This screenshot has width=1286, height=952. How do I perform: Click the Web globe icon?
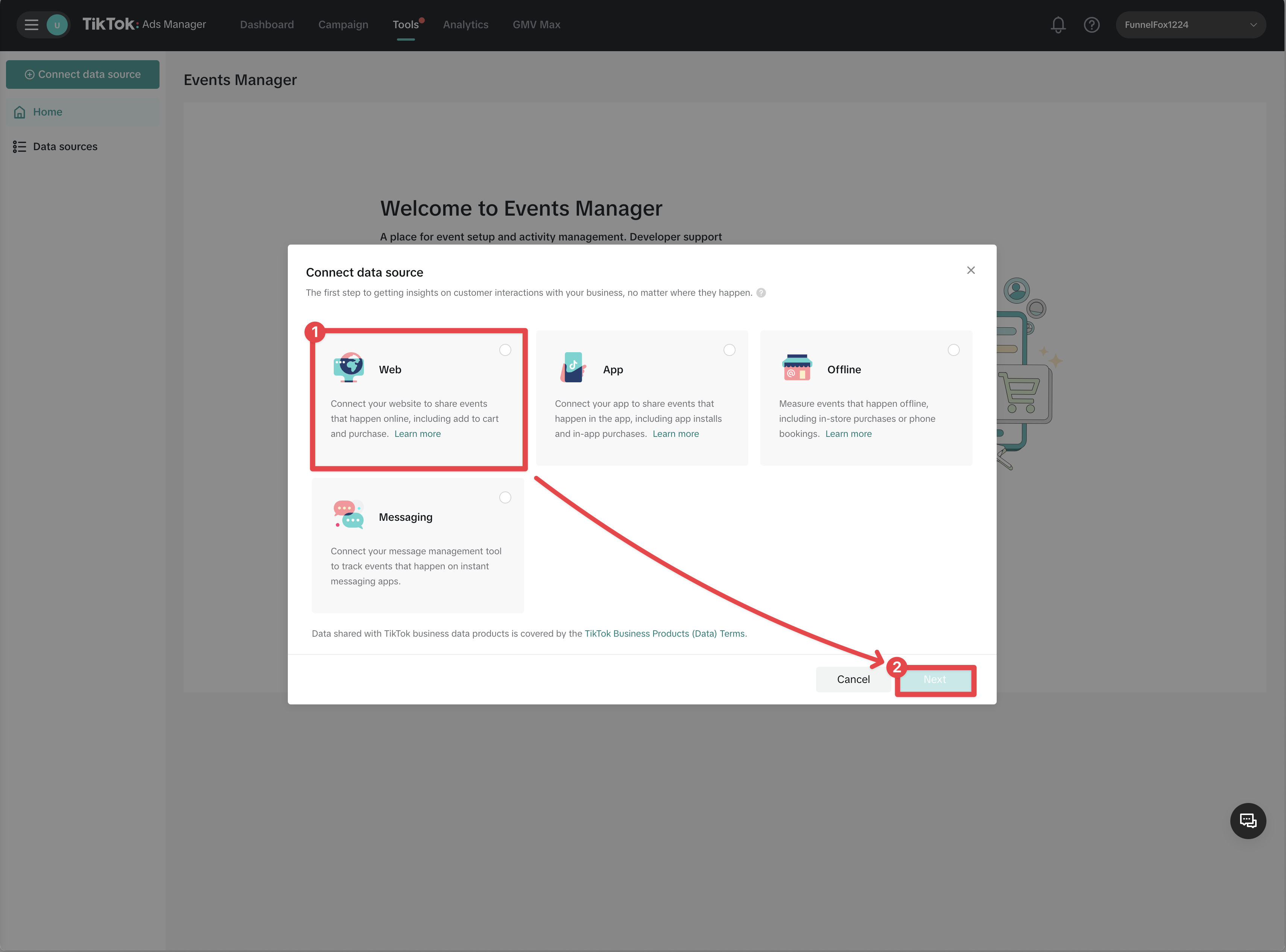(x=348, y=368)
